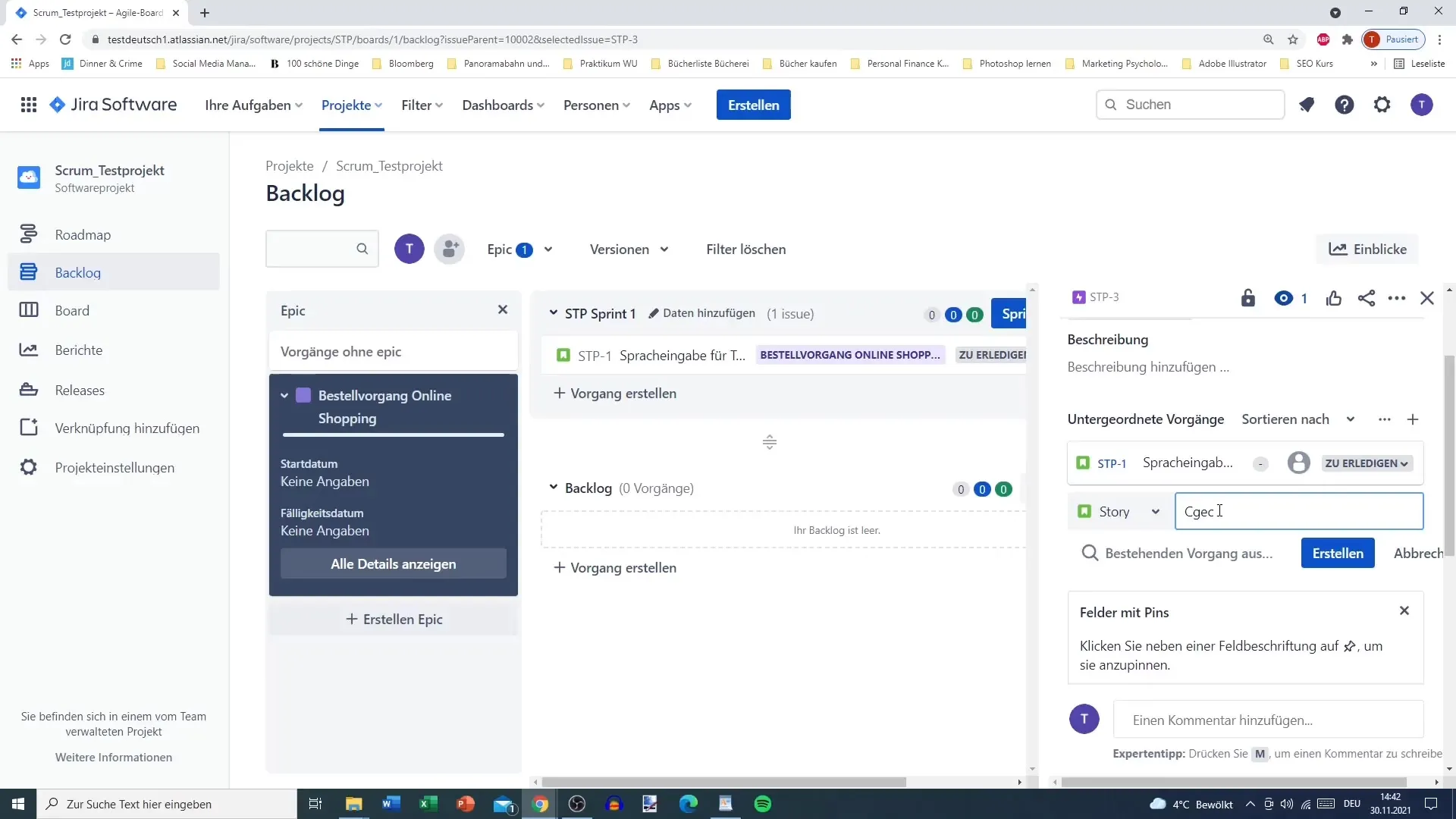The width and height of the screenshot is (1456, 819).
Task: Click the lock icon on STP-3
Action: (x=1247, y=297)
